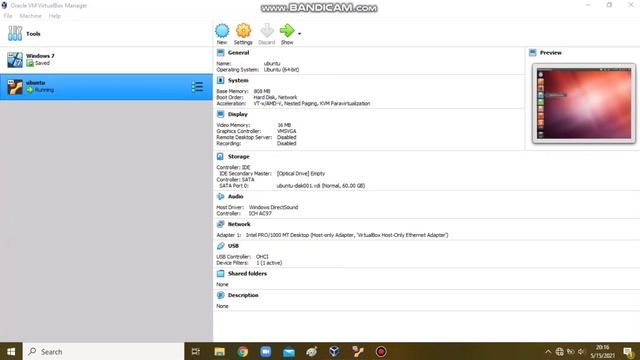Click the USB section plug icon

click(x=220, y=246)
